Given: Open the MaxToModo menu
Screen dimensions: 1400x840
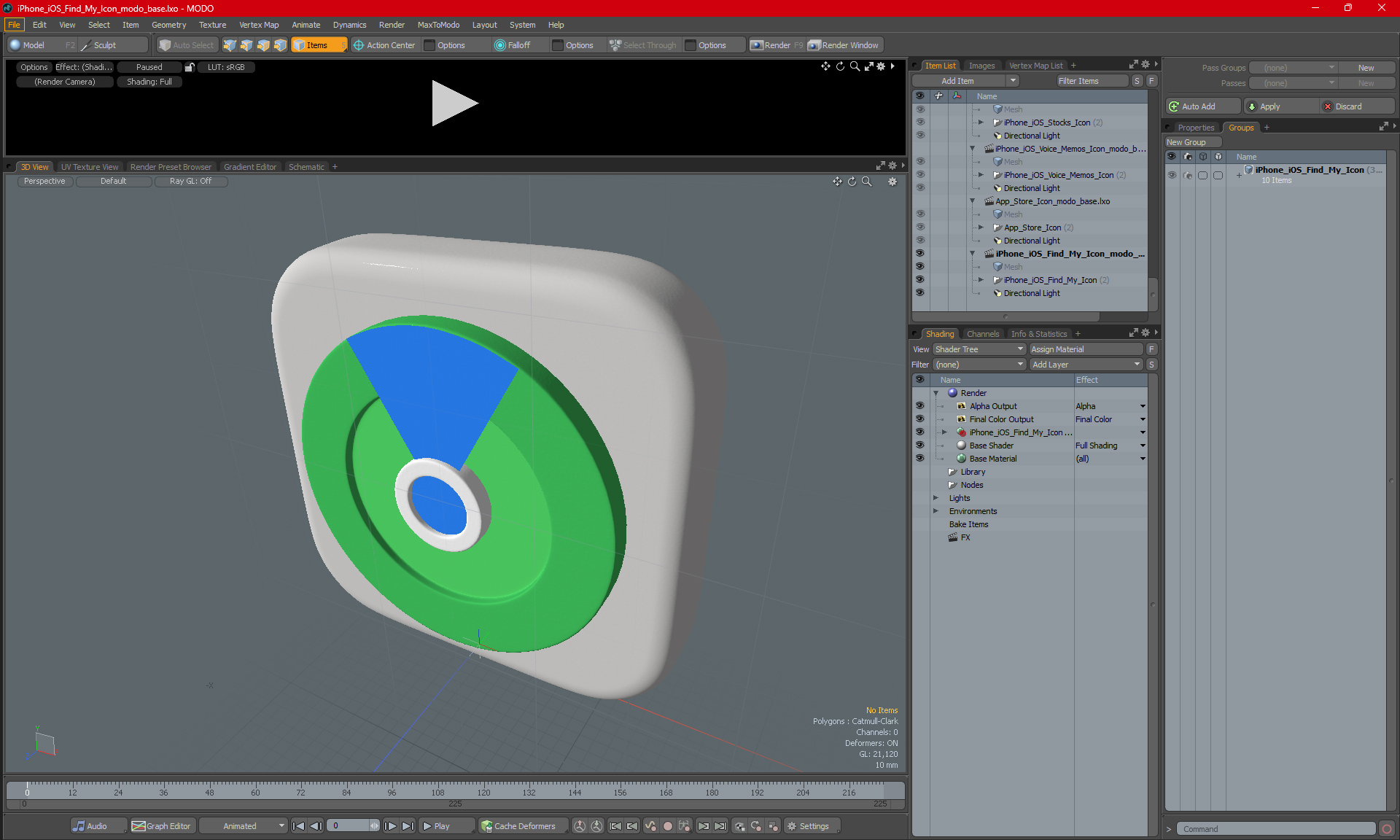Looking at the screenshot, I should [438, 25].
